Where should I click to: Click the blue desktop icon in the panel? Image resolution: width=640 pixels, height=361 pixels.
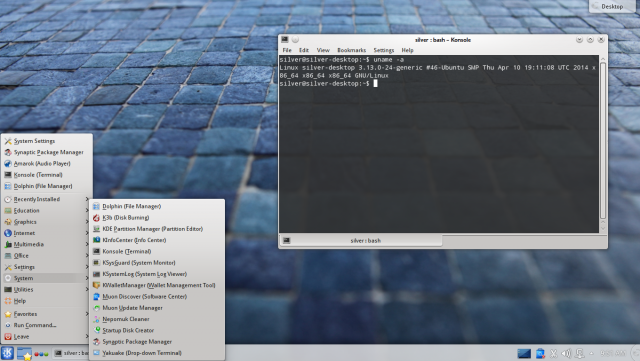pos(524,353)
